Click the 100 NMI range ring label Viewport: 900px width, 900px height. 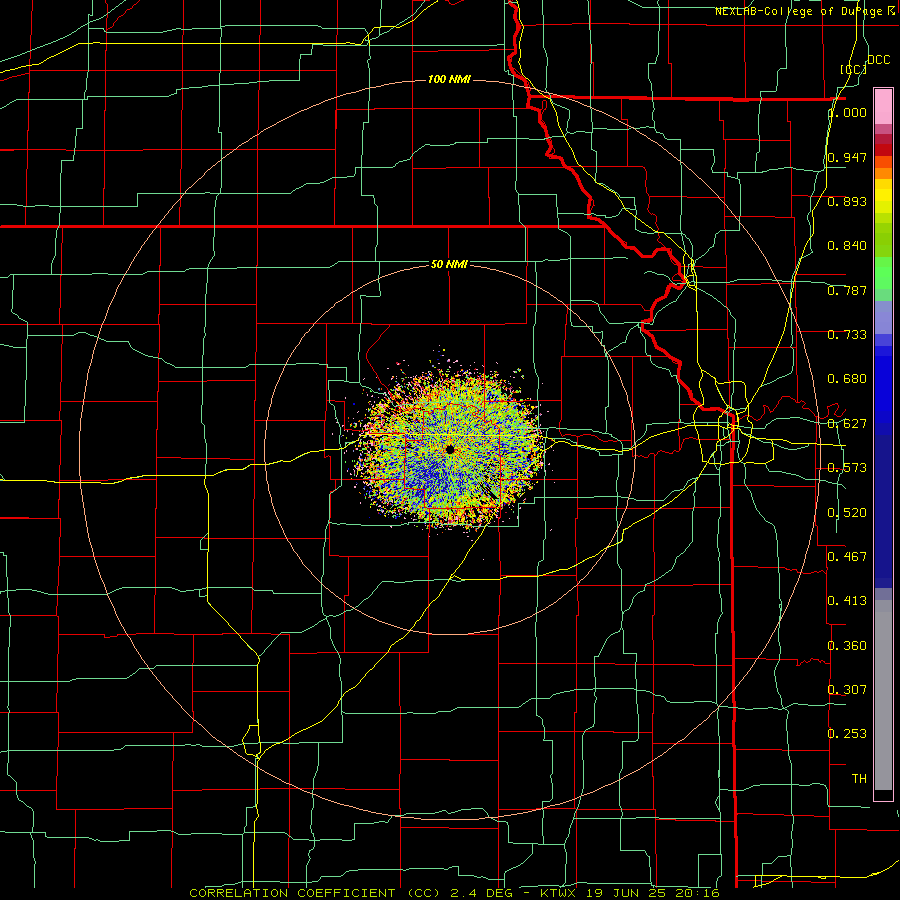pyautogui.click(x=449, y=79)
